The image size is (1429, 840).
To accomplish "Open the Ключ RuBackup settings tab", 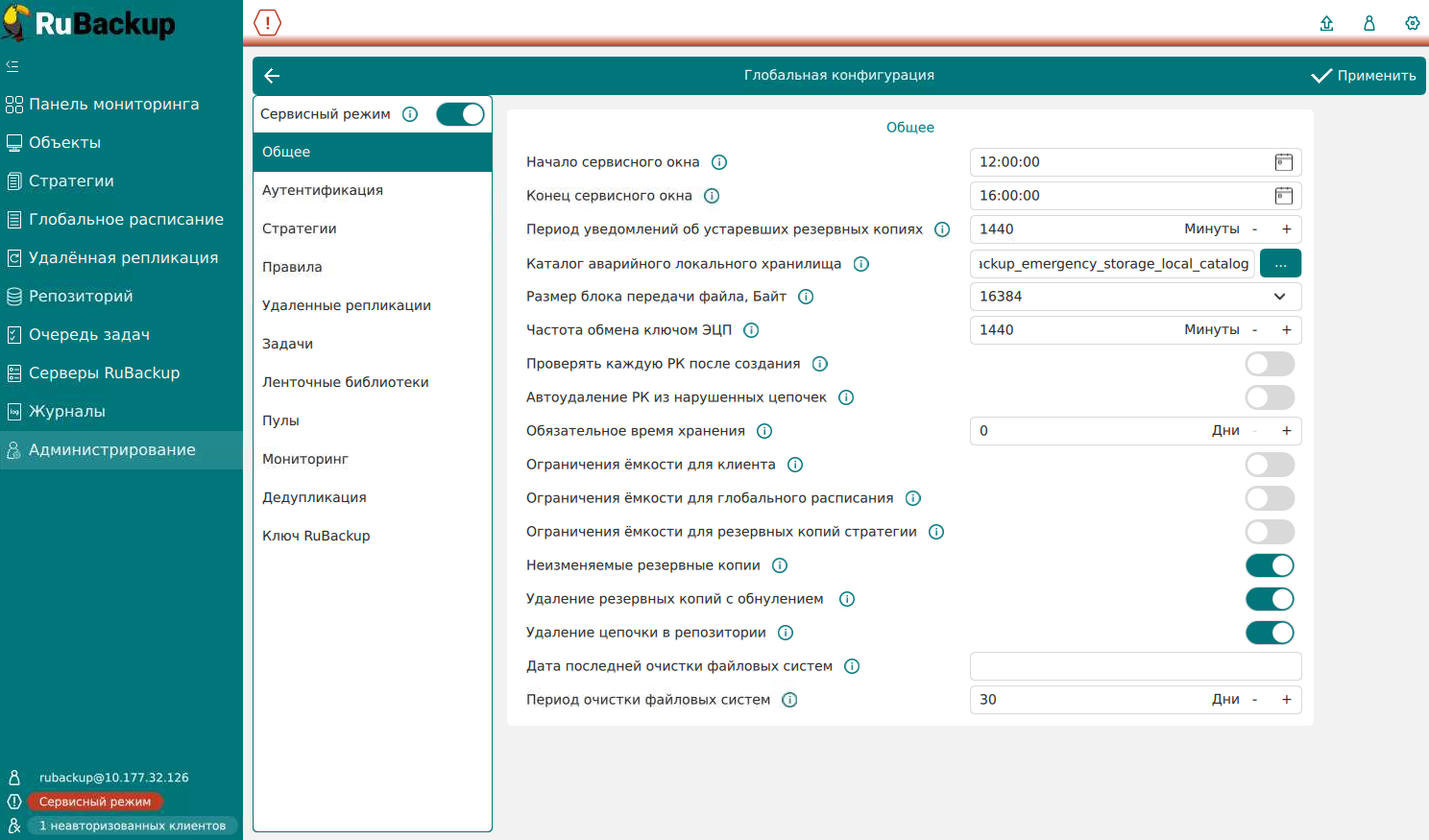I will tap(373, 537).
